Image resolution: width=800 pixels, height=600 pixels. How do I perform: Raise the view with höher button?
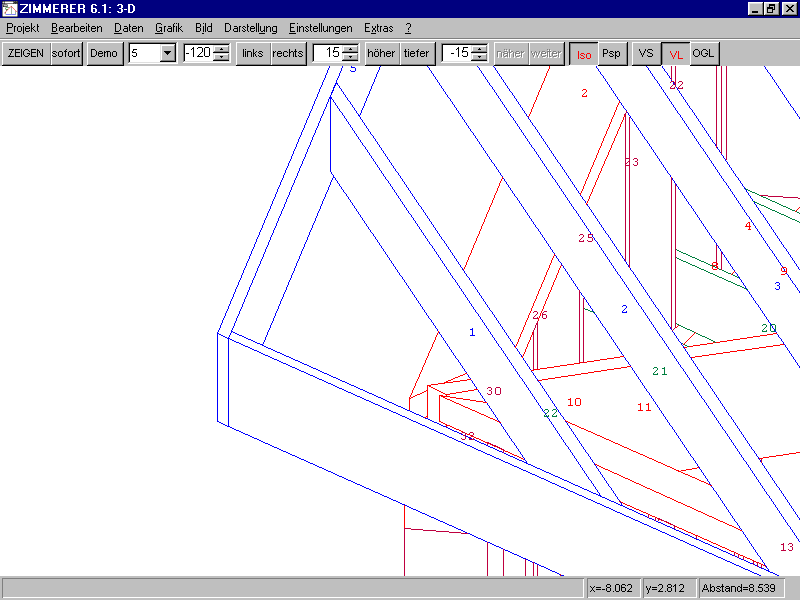(x=381, y=53)
